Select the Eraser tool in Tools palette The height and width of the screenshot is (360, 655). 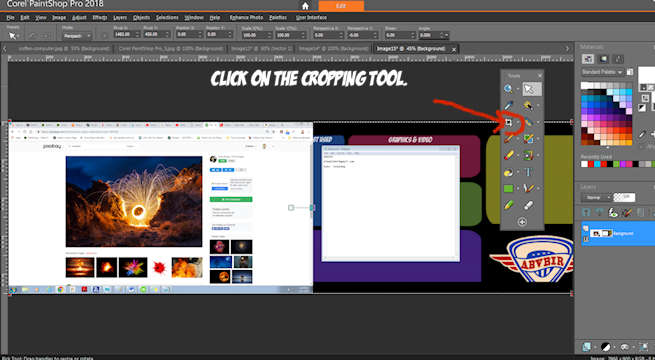point(508,155)
